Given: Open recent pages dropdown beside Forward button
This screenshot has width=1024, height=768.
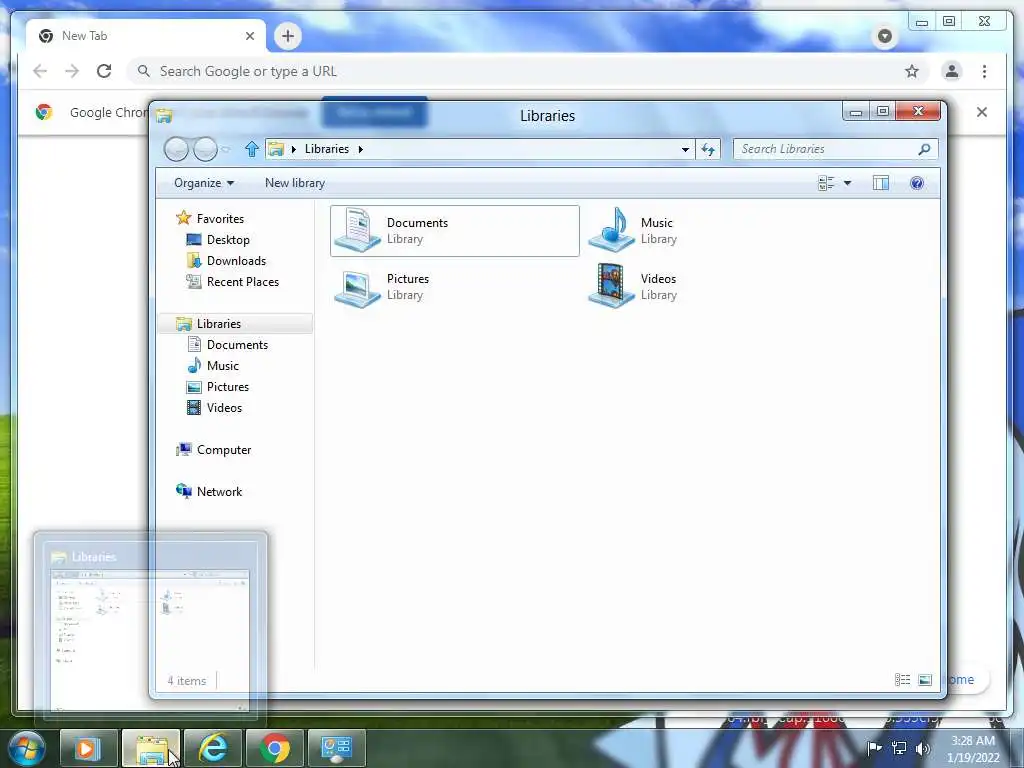Looking at the screenshot, I should click(226, 150).
